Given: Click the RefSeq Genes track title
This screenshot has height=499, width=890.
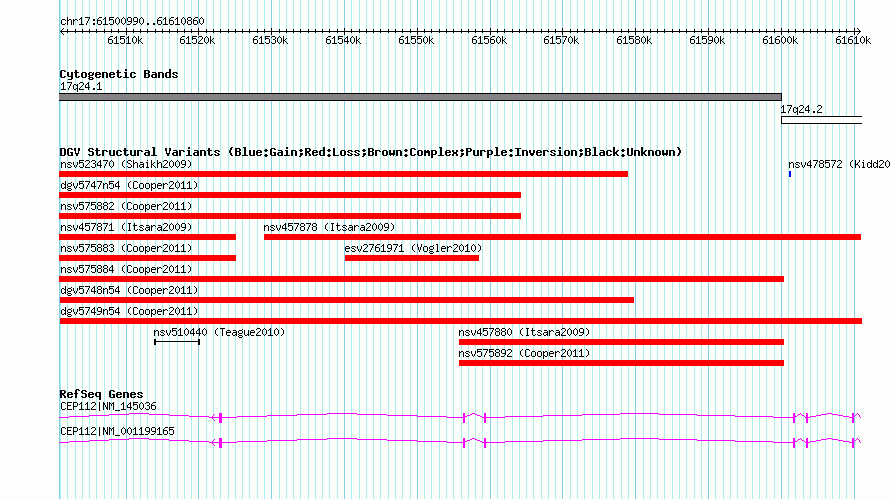Looking at the screenshot, I should (101, 394).
